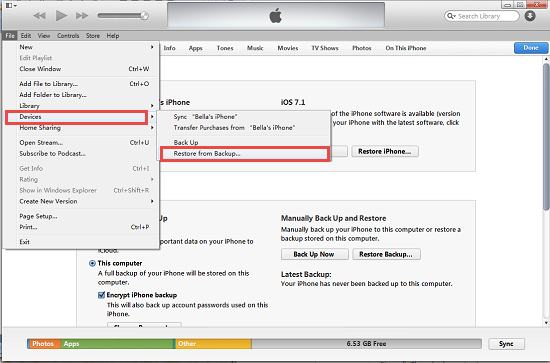This screenshot has height=363, width=550.
Task: Click the Apps segment of storage bar
Action: point(117,344)
